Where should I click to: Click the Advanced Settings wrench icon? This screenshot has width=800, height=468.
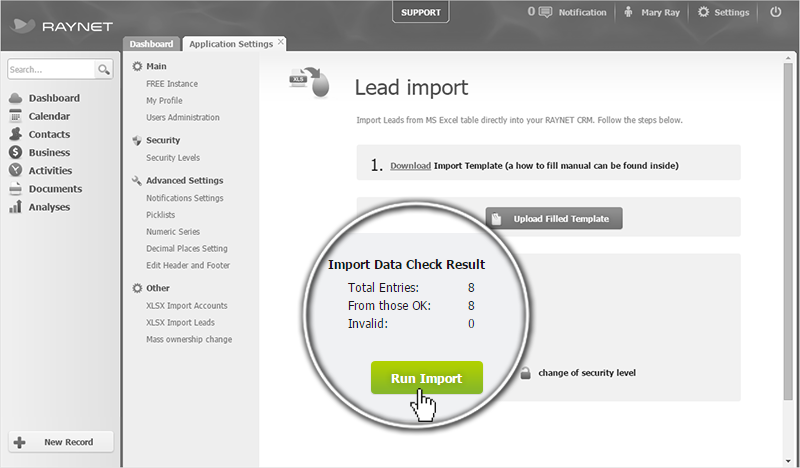(137, 181)
